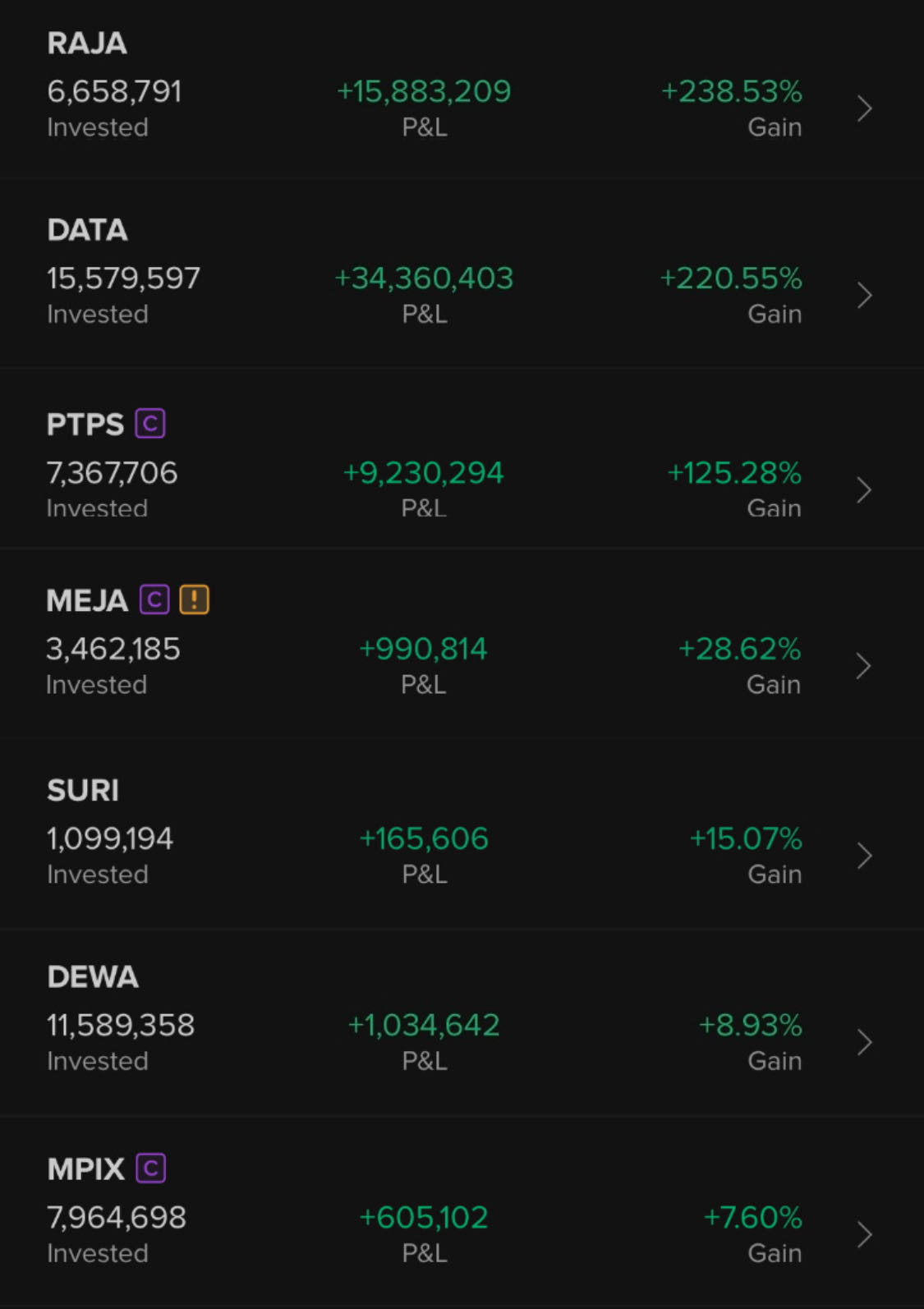
Task: Tap the SURI ticker label
Action: click(x=83, y=790)
